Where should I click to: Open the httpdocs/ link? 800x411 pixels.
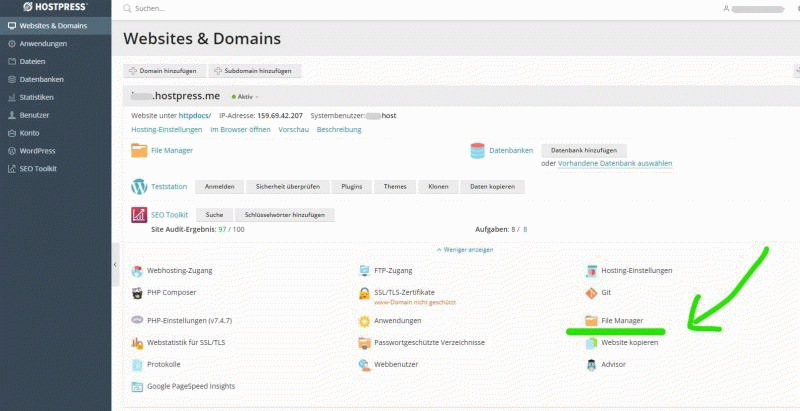195,116
